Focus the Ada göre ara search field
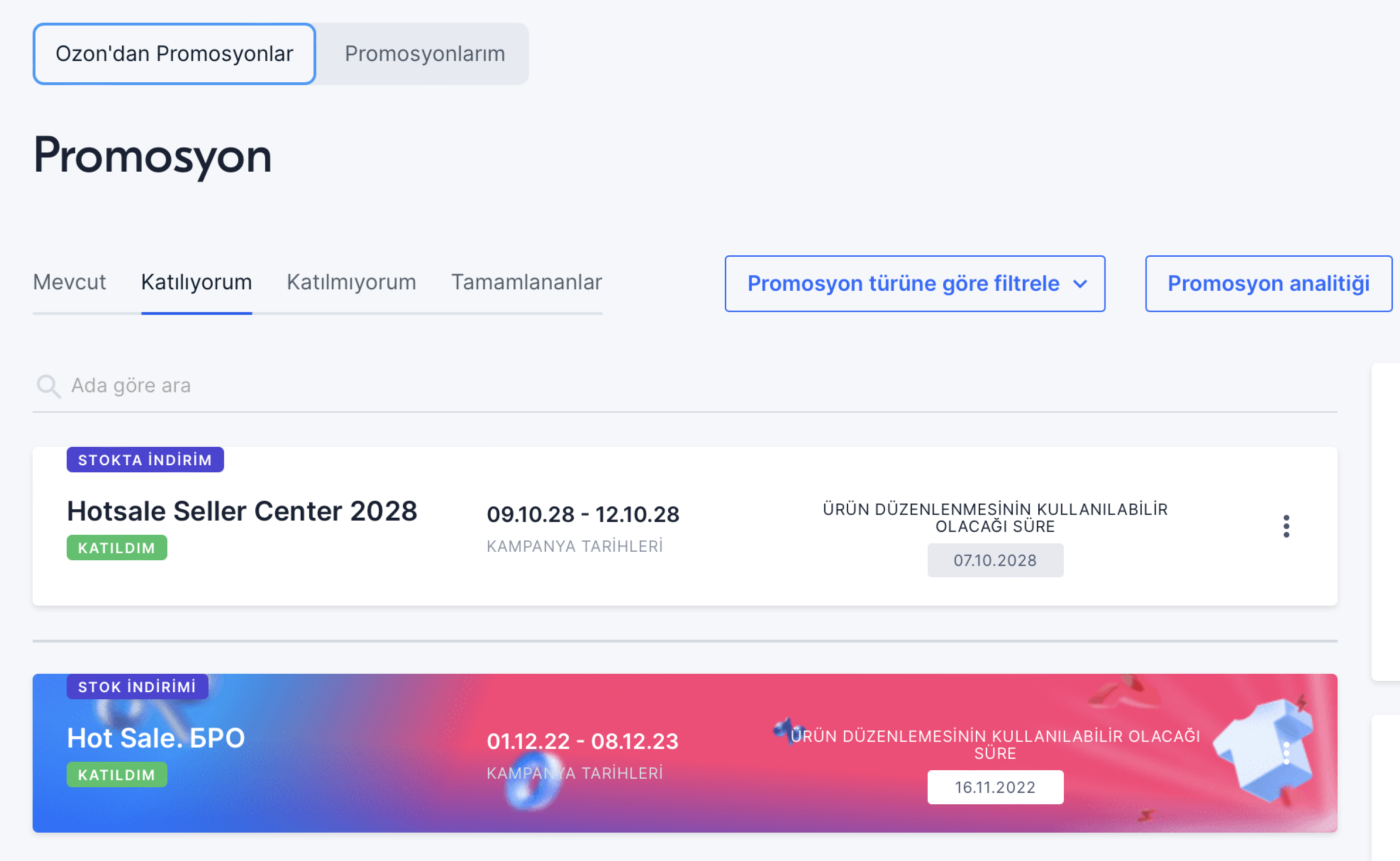The image size is (1400, 861). 685,386
